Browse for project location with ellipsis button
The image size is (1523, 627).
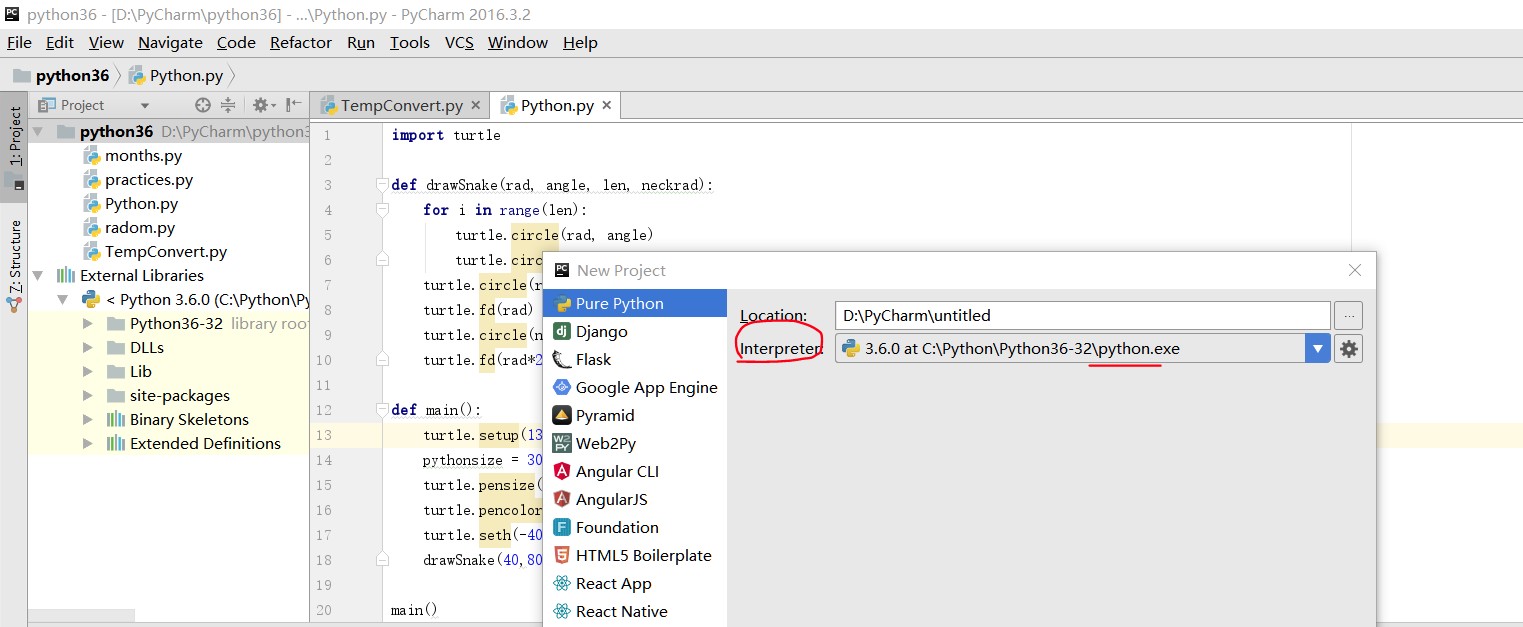click(x=1348, y=315)
